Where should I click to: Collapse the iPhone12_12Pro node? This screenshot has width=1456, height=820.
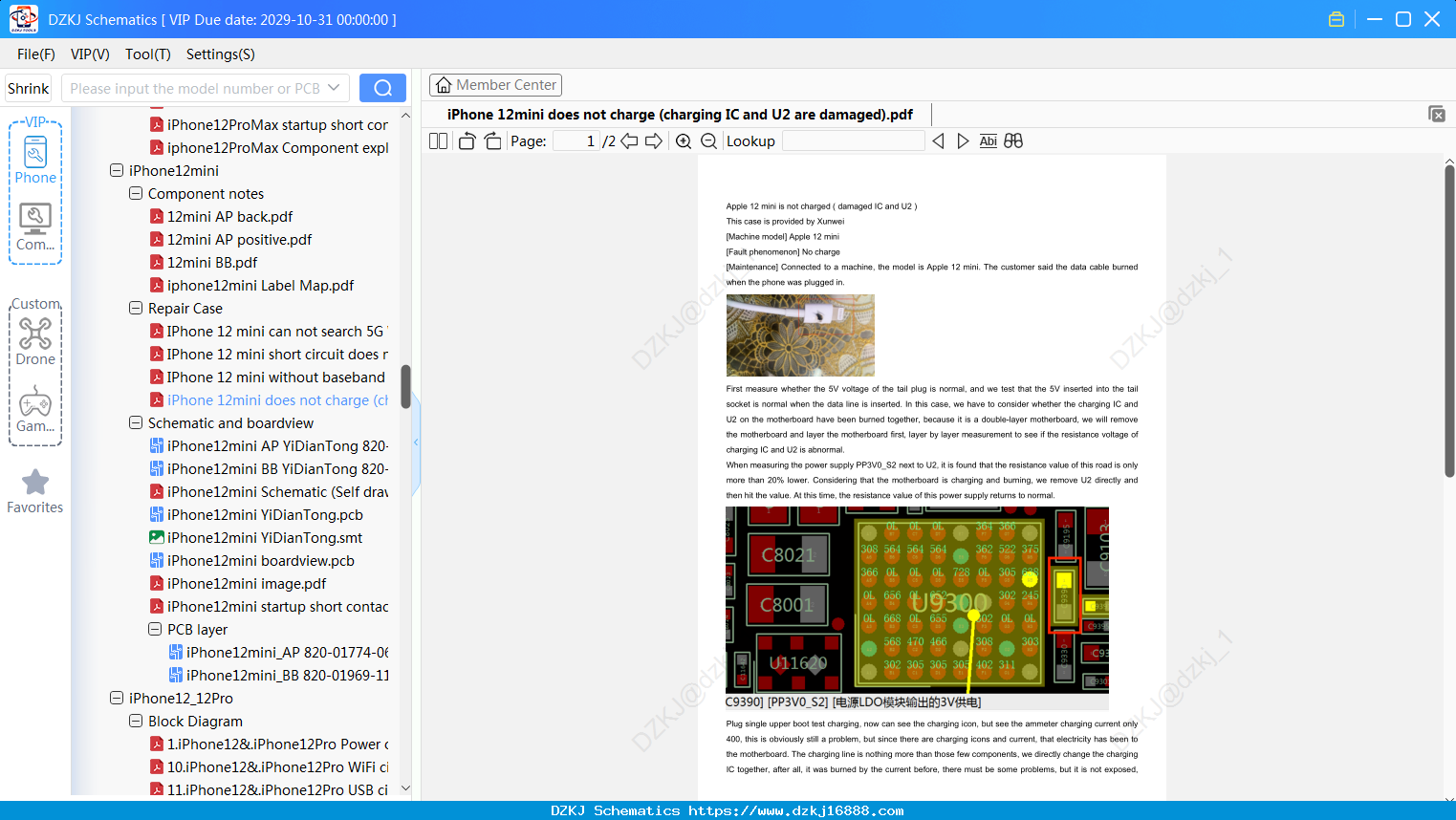[x=117, y=699]
